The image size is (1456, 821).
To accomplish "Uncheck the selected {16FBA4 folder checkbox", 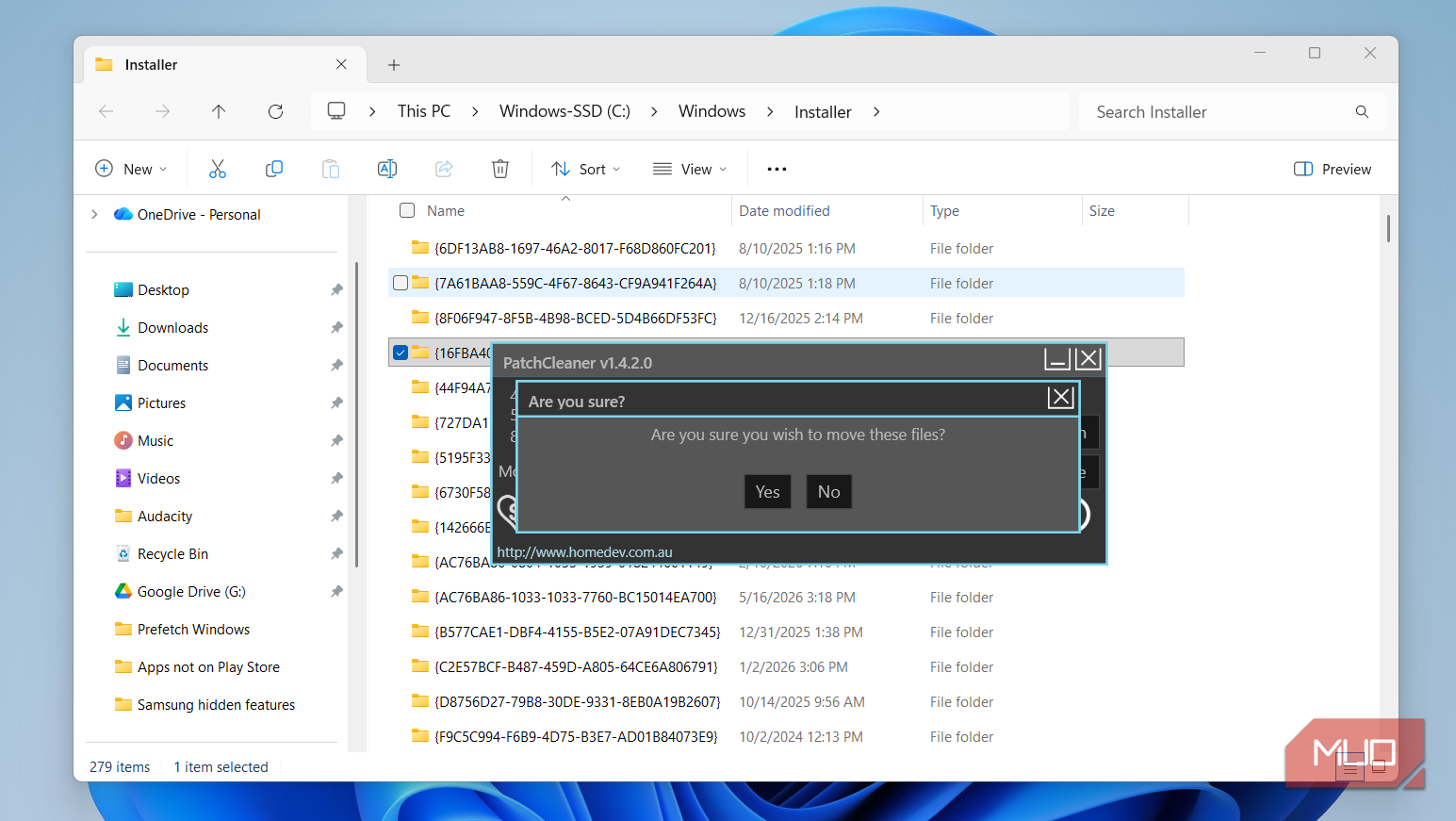I will tap(401, 353).
